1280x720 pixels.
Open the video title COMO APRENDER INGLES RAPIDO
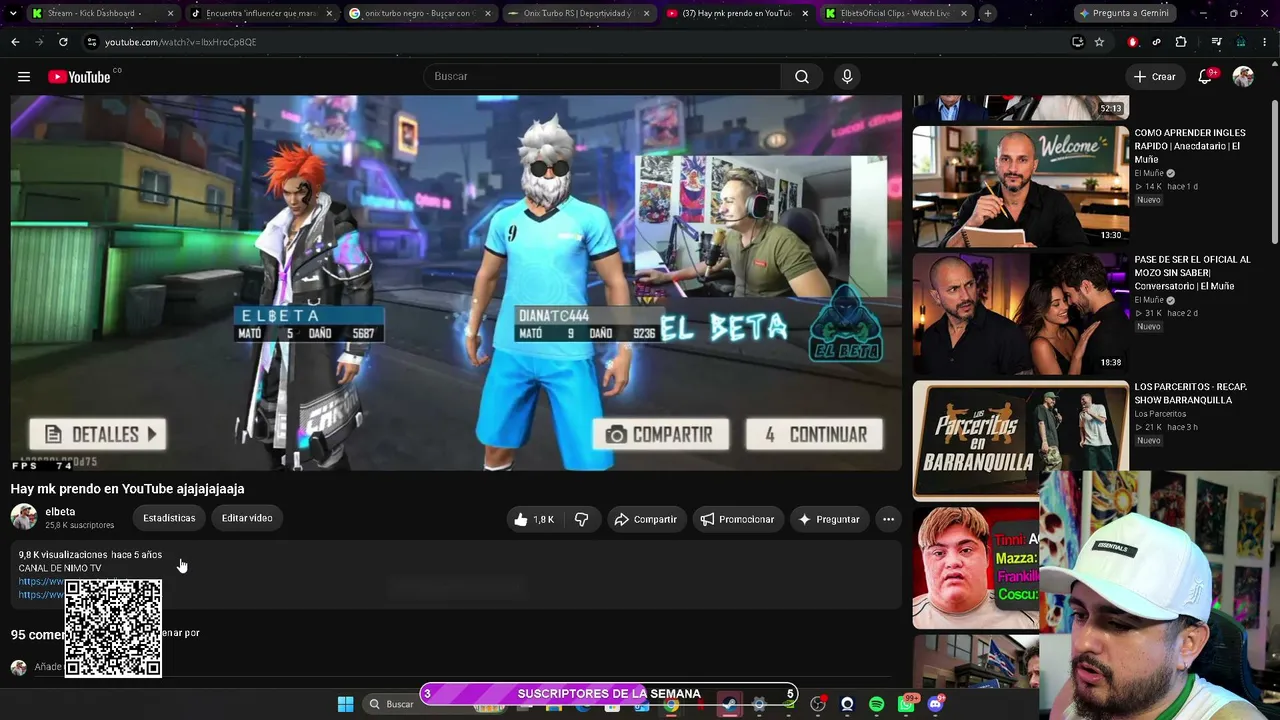pos(1190,146)
